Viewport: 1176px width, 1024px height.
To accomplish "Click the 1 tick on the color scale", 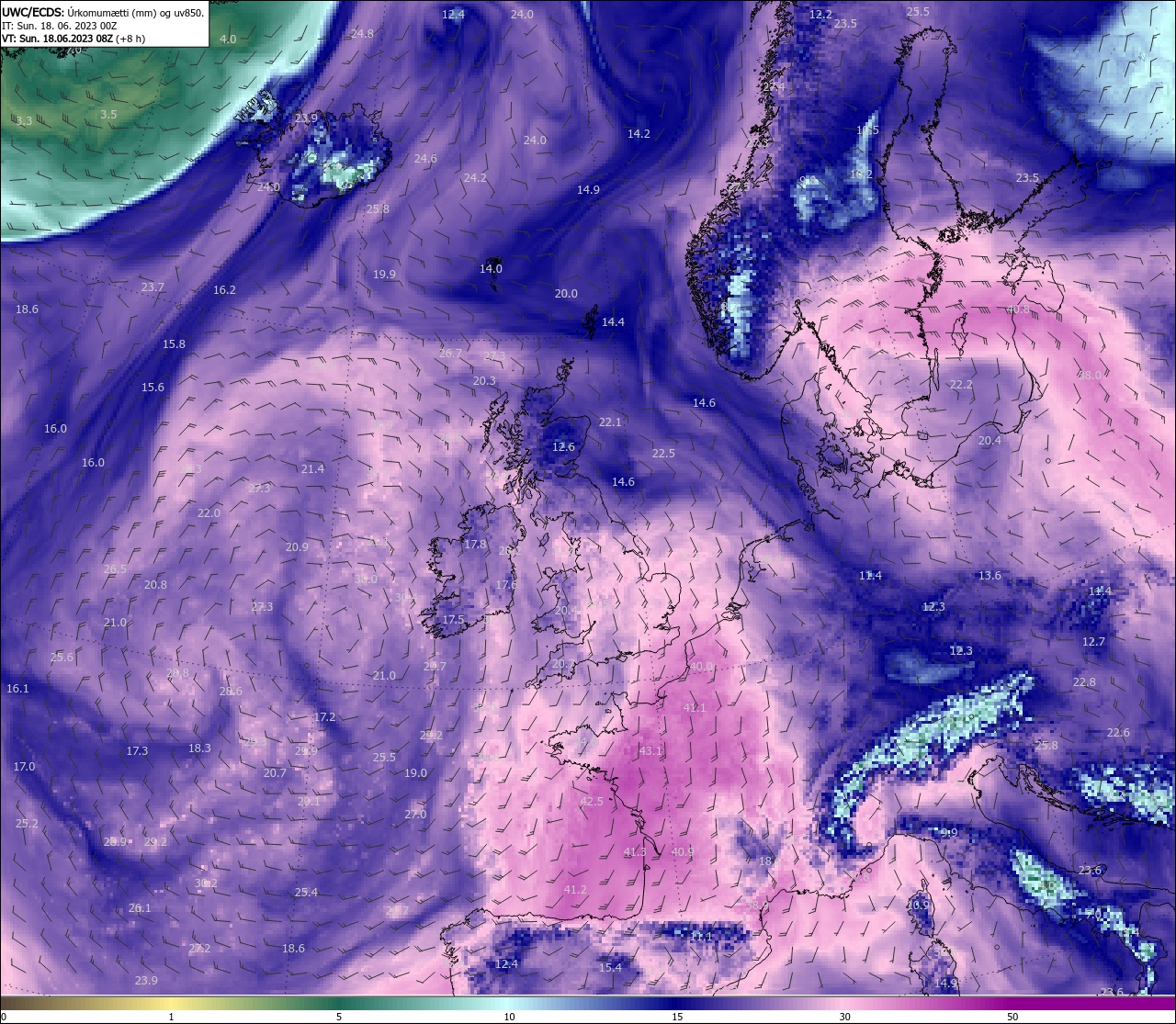I will point(171,1017).
